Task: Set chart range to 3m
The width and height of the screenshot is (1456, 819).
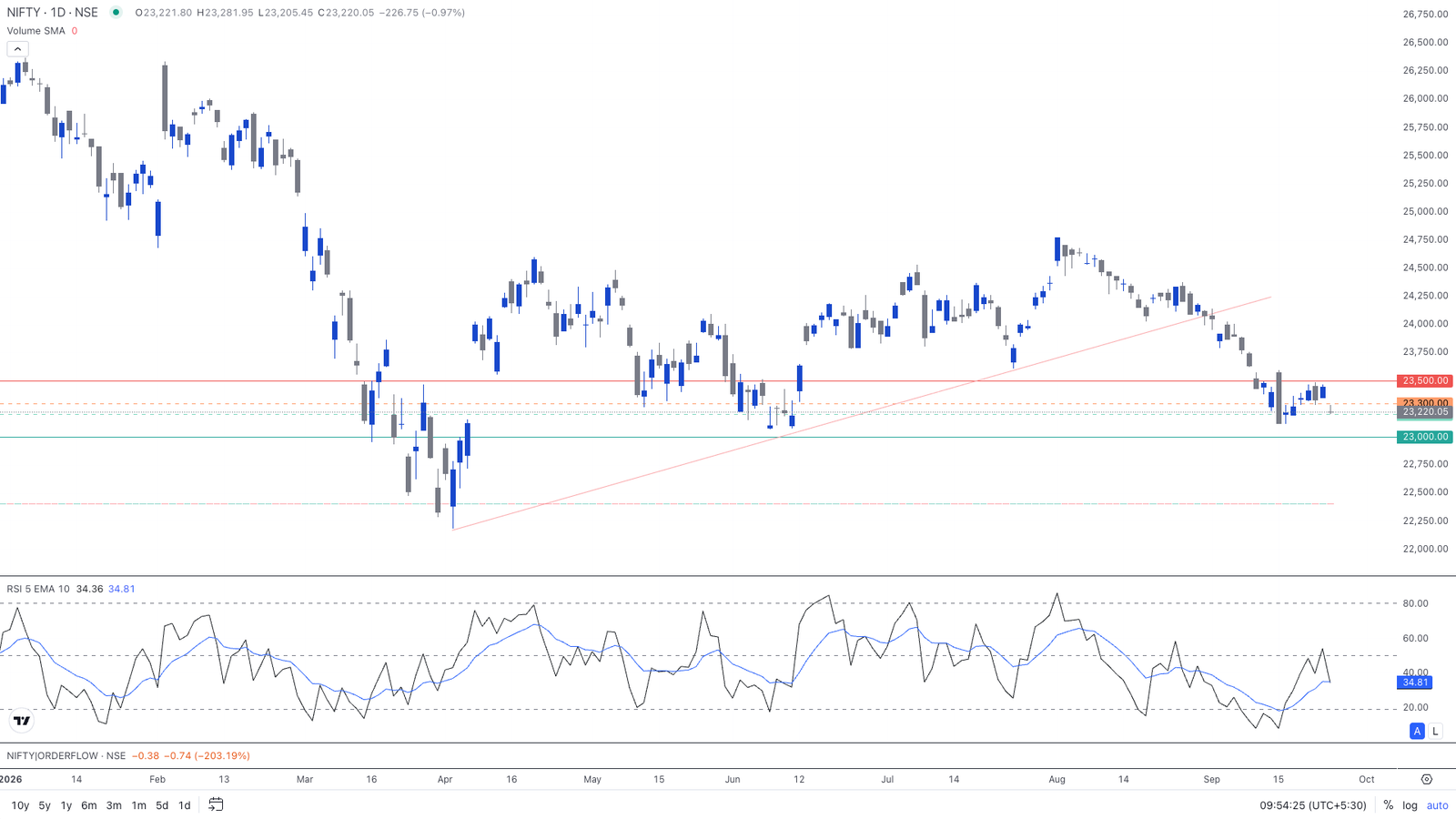Action: tap(114, 805)
